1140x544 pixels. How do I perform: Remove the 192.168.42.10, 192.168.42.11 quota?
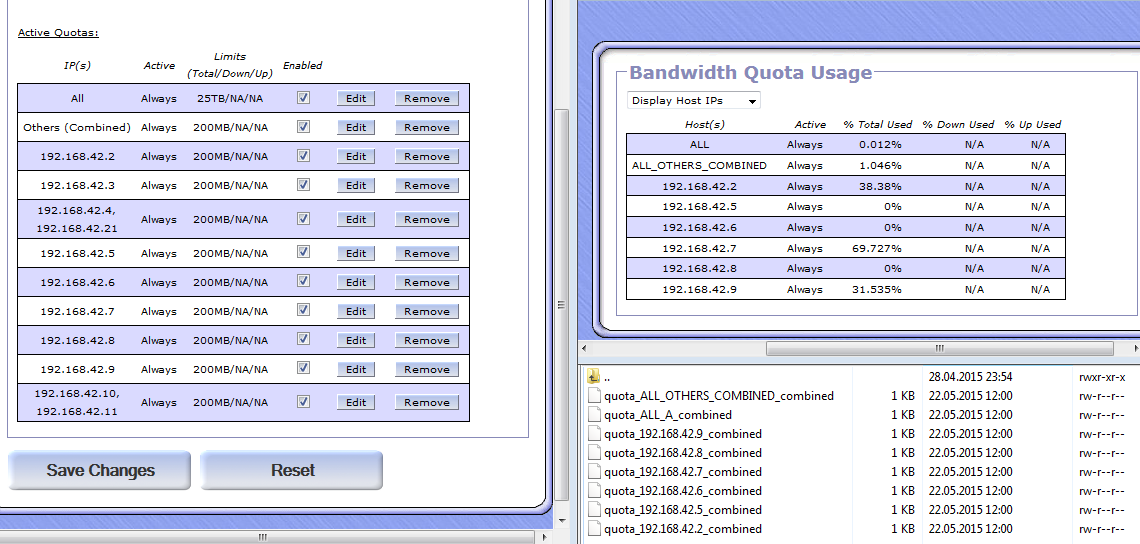[x=427, y=403]
